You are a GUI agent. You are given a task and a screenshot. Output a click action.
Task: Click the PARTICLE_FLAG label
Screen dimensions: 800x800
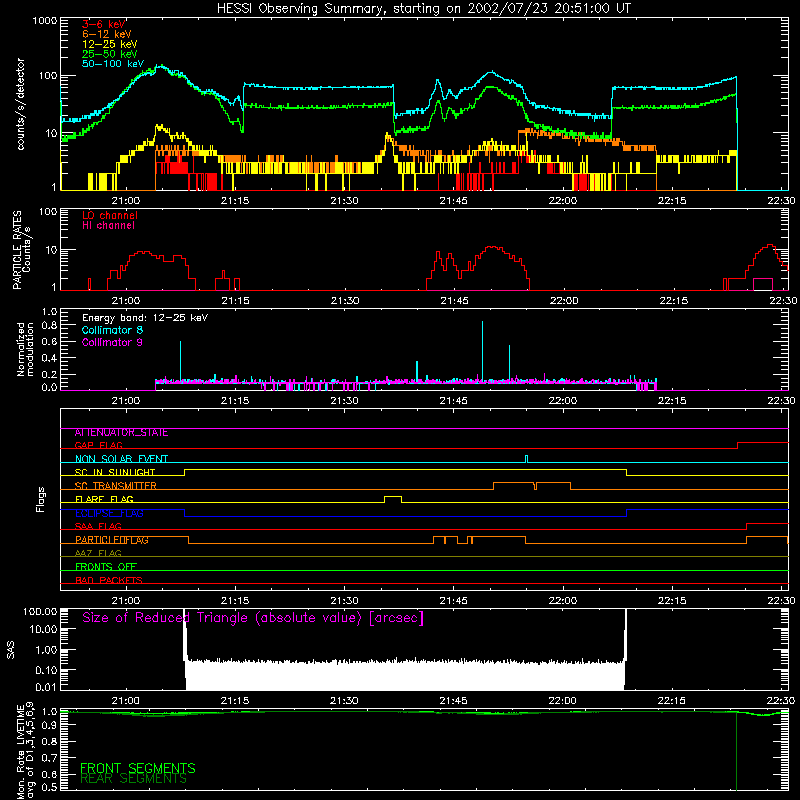pos(112,540)
